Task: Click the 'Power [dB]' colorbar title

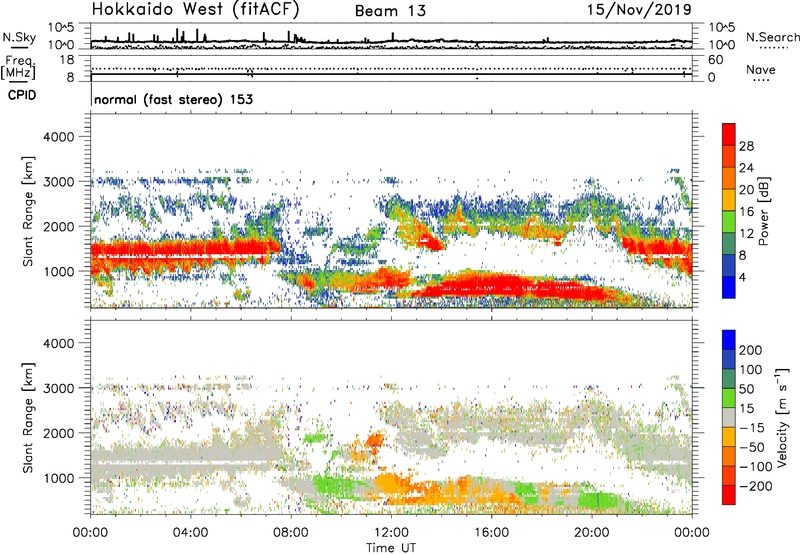Action: (x=763, y=211)
